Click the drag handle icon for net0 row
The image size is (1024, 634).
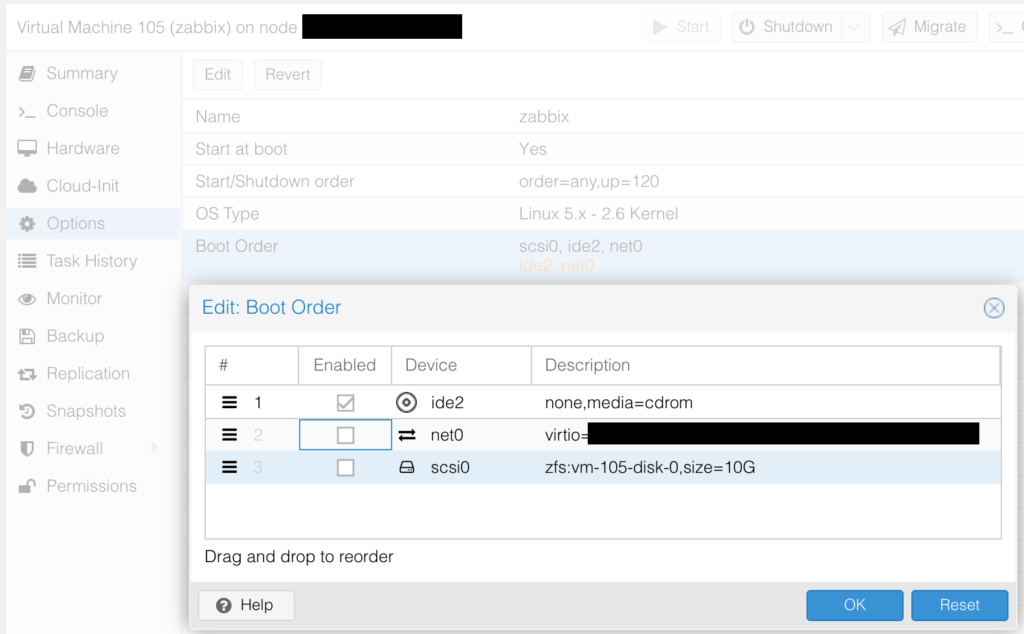point(229,435)
